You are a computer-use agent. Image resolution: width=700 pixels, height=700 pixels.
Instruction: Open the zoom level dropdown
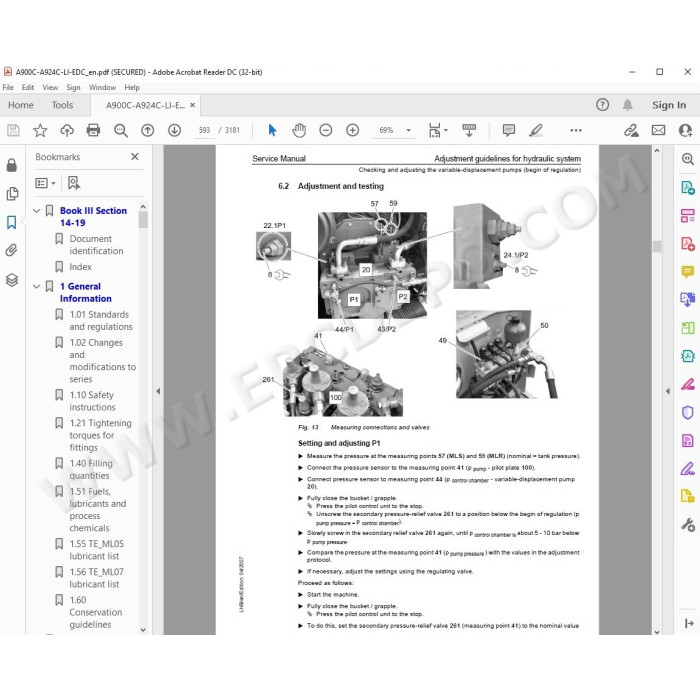[x=408, y=130]
